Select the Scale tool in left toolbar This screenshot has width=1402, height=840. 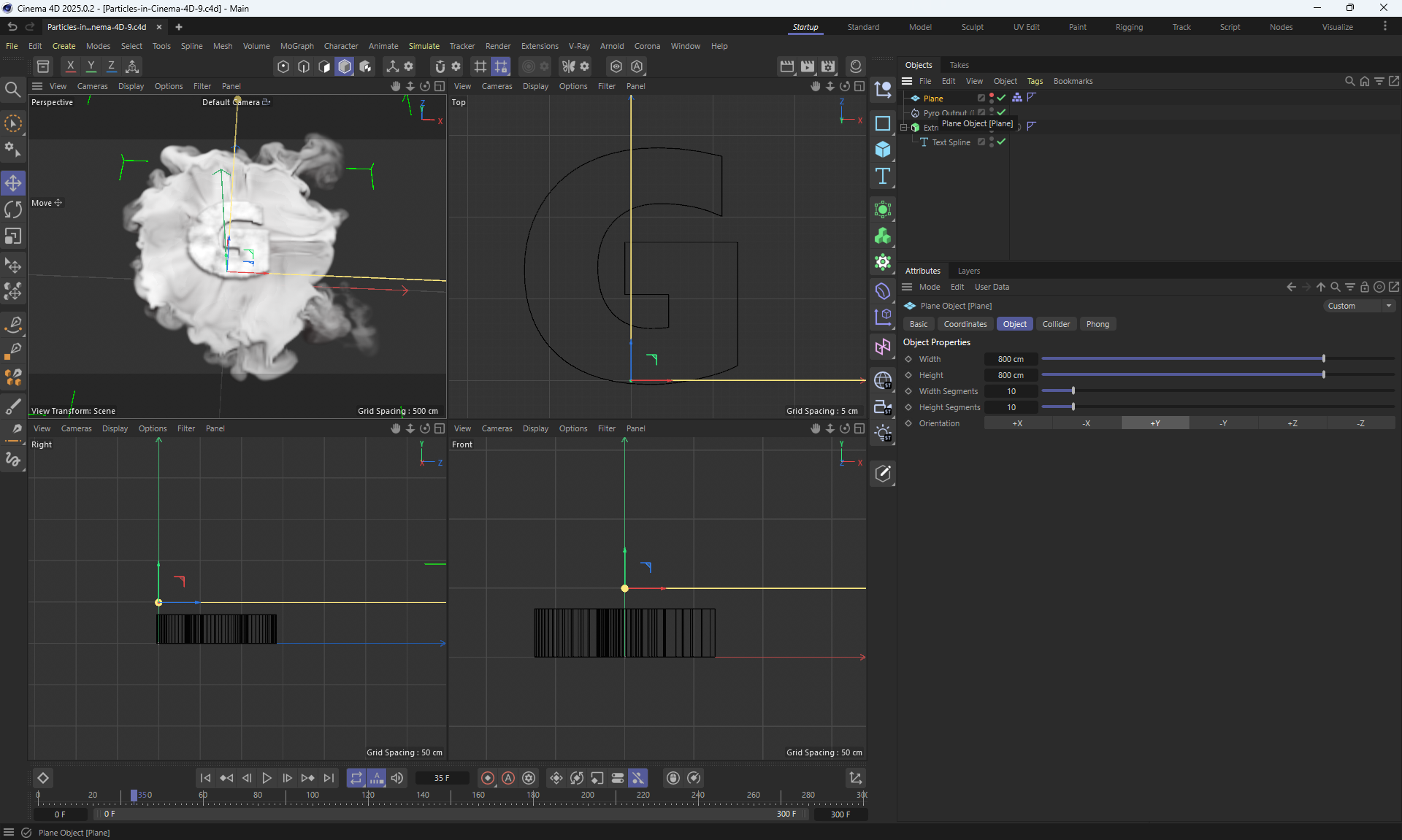pyautogui.click(x=13, y=236)
